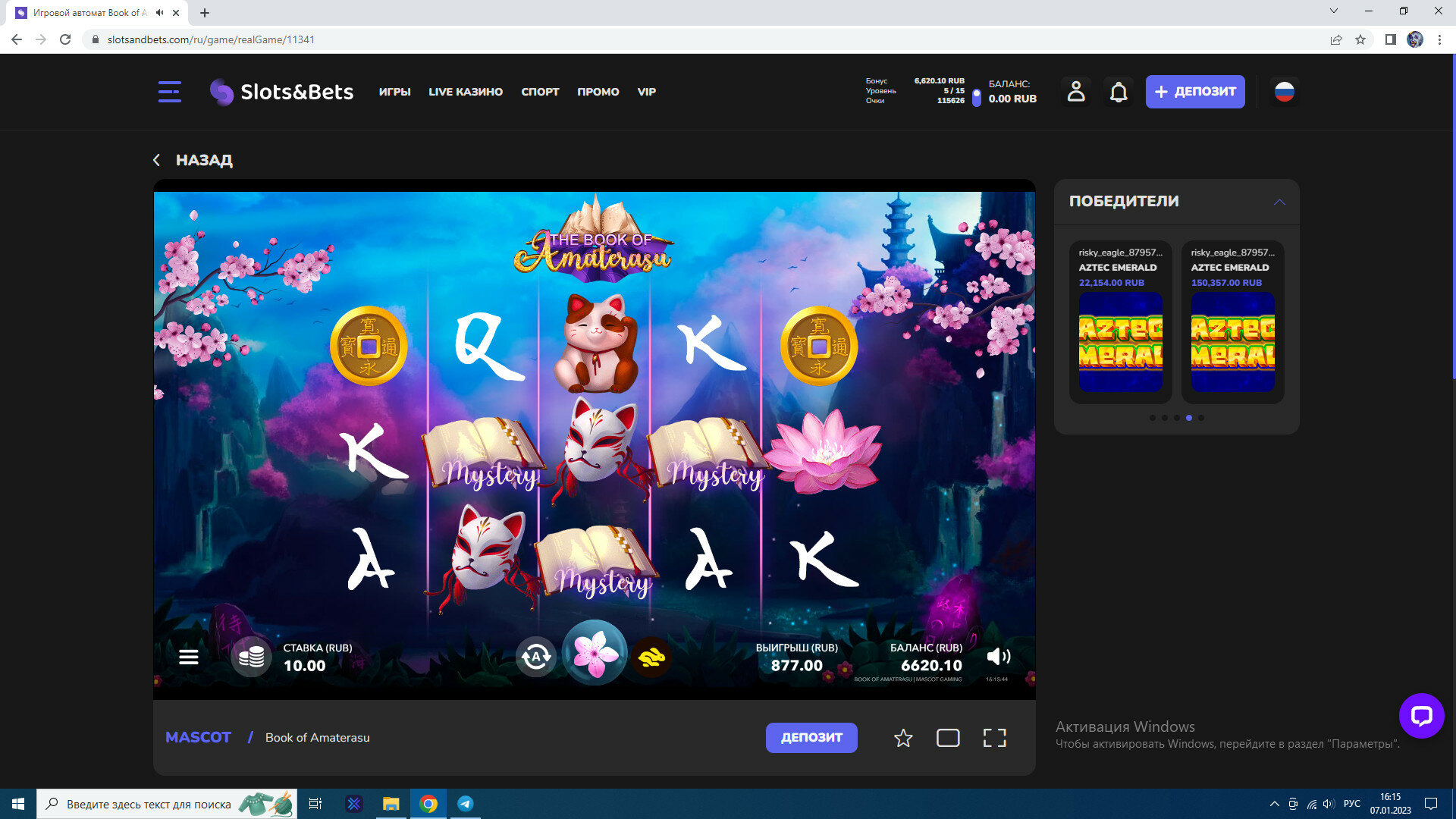1456x819 pixels.
Task: Click the Mascot provider link
Action: click(x=198, y=737)
